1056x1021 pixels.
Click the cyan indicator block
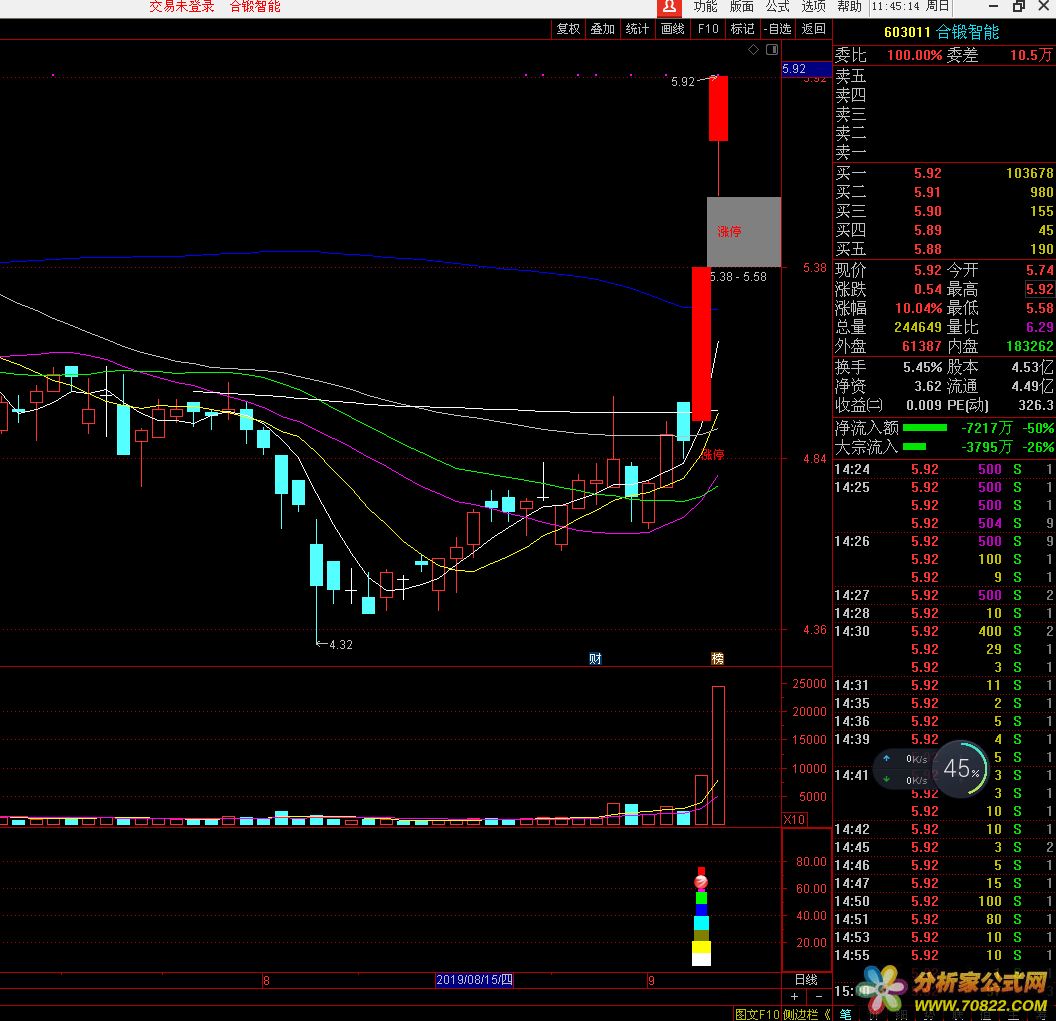701,923
